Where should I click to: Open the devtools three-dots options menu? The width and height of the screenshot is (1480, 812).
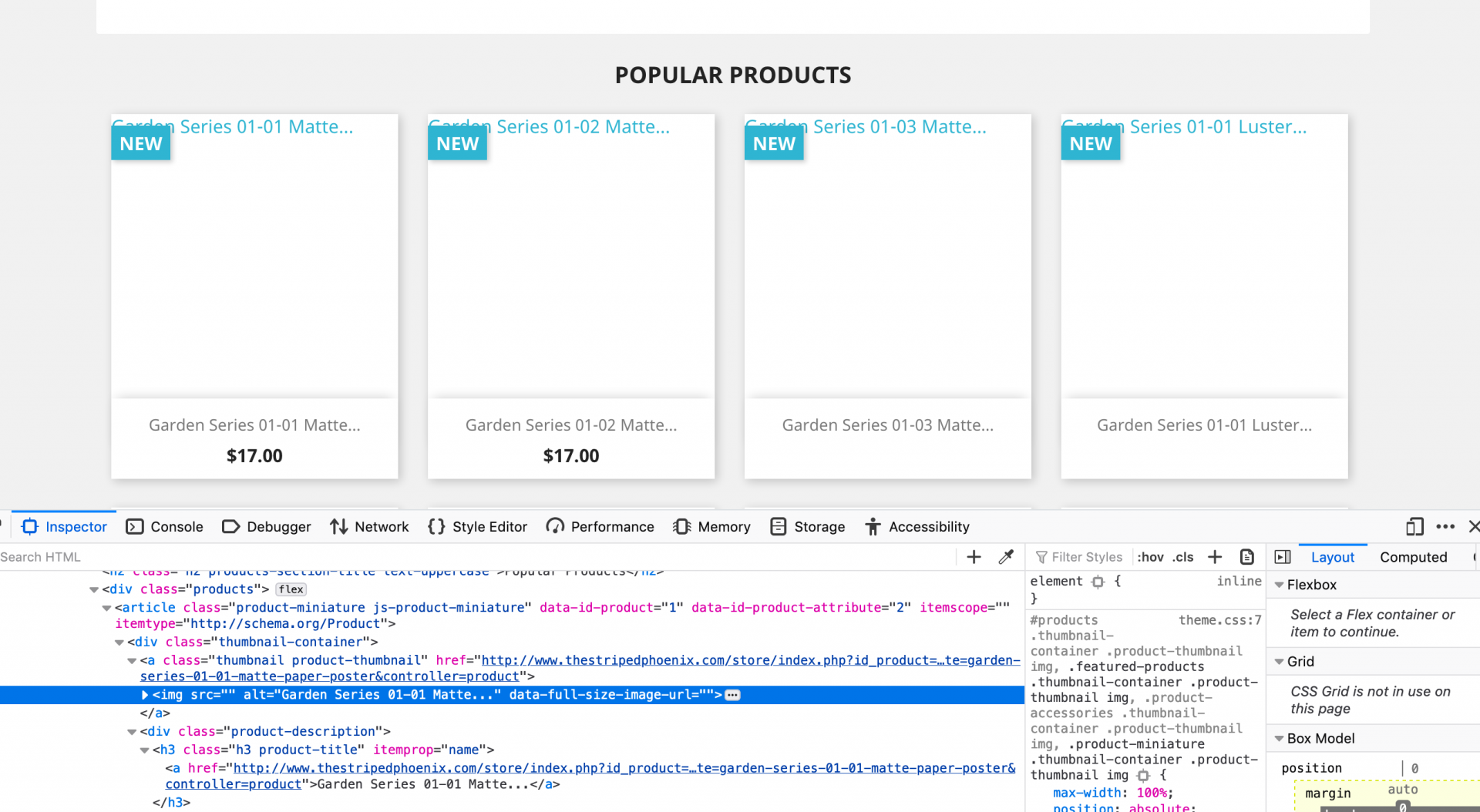pyautogui.click(x=1445, y=527)
